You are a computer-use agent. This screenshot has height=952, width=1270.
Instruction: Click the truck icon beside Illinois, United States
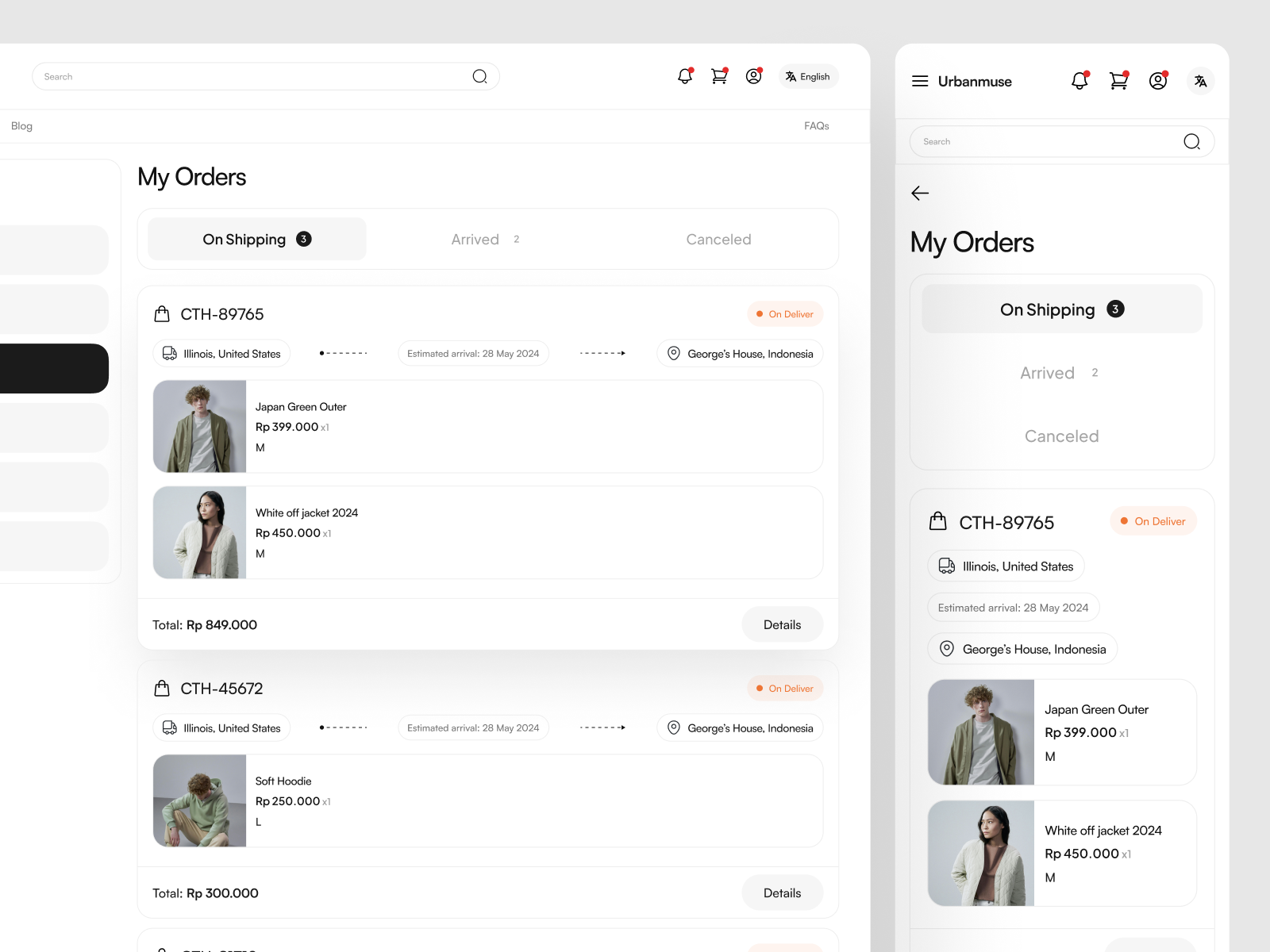[x=169, y=353]
